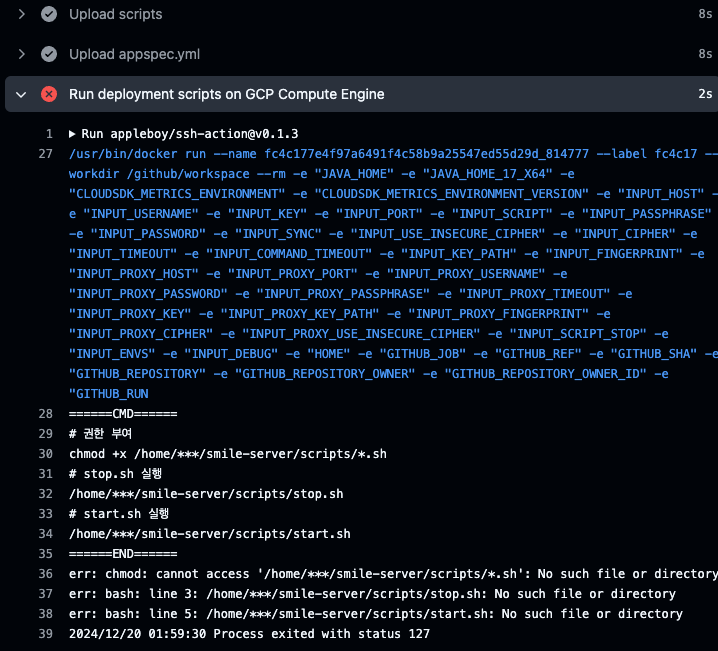Expand the Run appleboy/ssh-action@v0.1.3 group
Image resolution: width=718 pixels, height=651 pixels.
(x=72, y=134)
